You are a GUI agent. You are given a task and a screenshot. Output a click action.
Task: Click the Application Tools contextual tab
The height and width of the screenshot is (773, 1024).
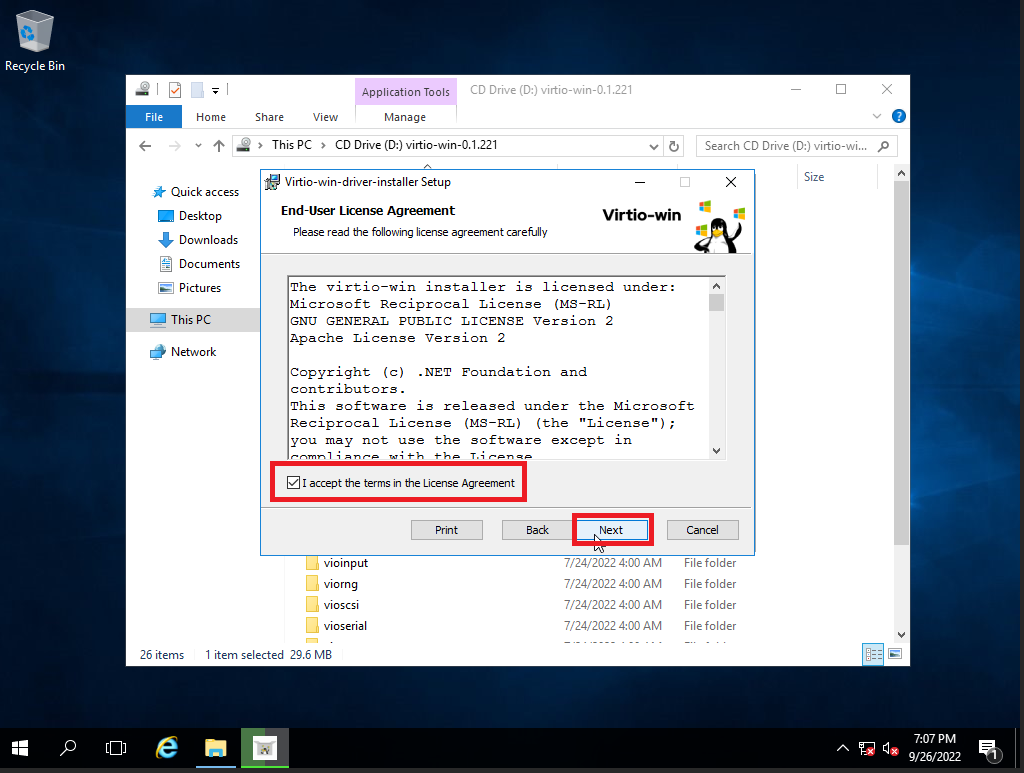[x=406, y=92]
